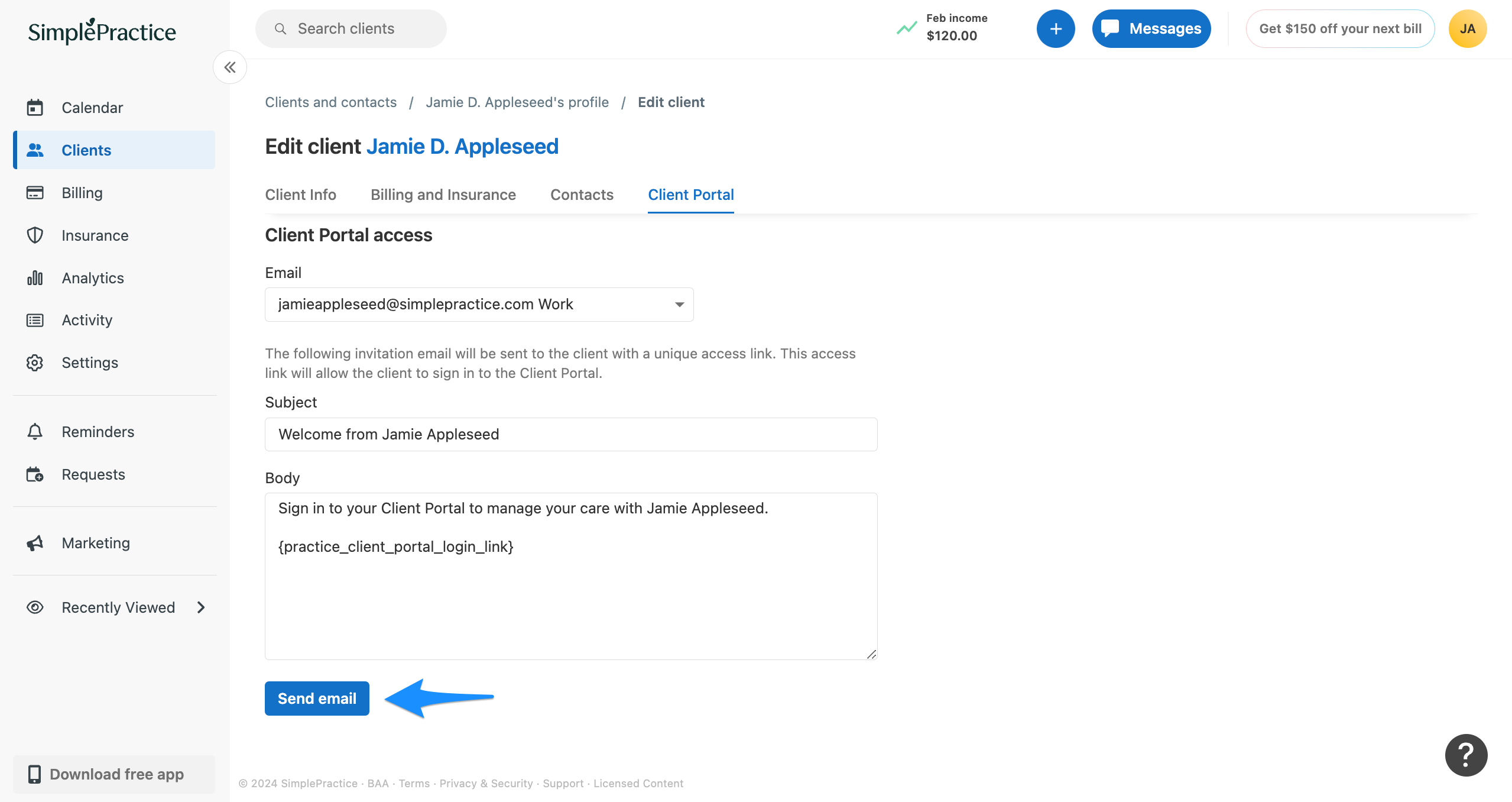Screen dimensions: 1512x802
Task: Open the Privacy & Security footer link
Action: [486, 784]
